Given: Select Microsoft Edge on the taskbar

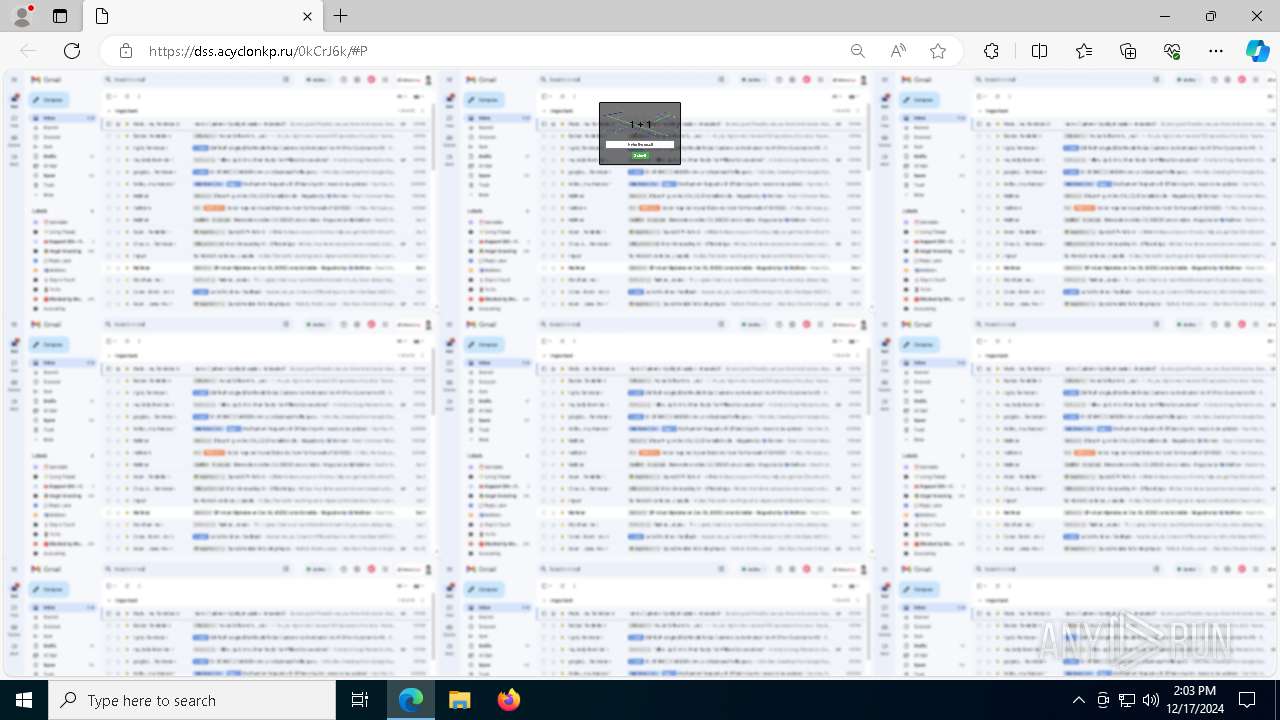Looking at the screenshot, I should [411, 700].
